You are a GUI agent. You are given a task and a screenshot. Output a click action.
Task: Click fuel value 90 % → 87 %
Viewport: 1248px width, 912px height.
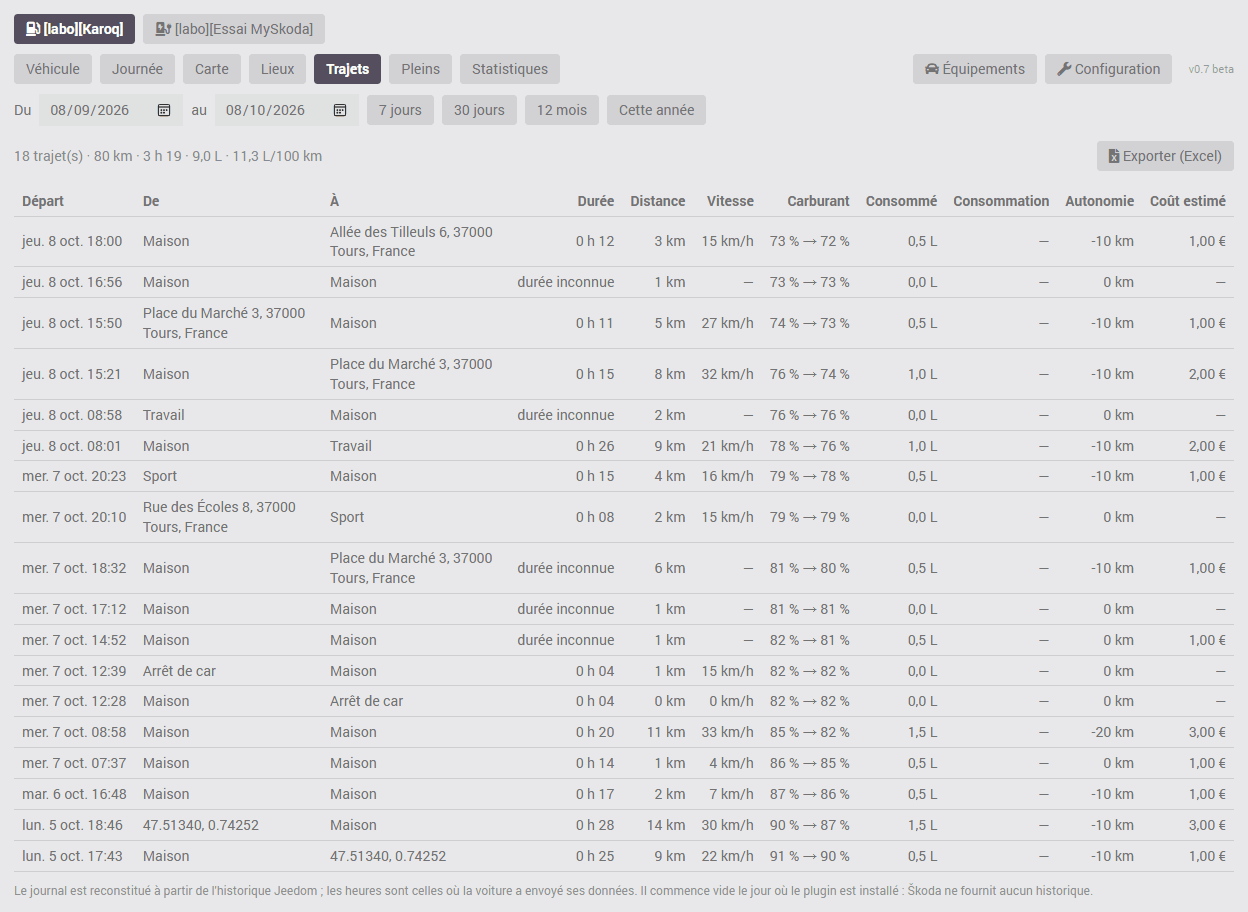(x=810, y=825)
